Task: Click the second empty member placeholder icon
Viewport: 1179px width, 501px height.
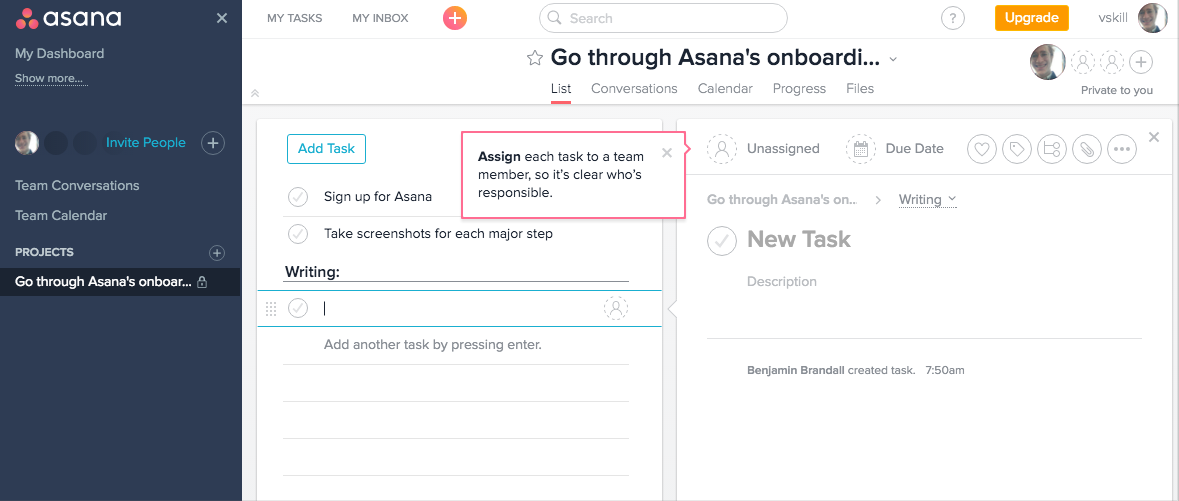Action: (1111, 62)
